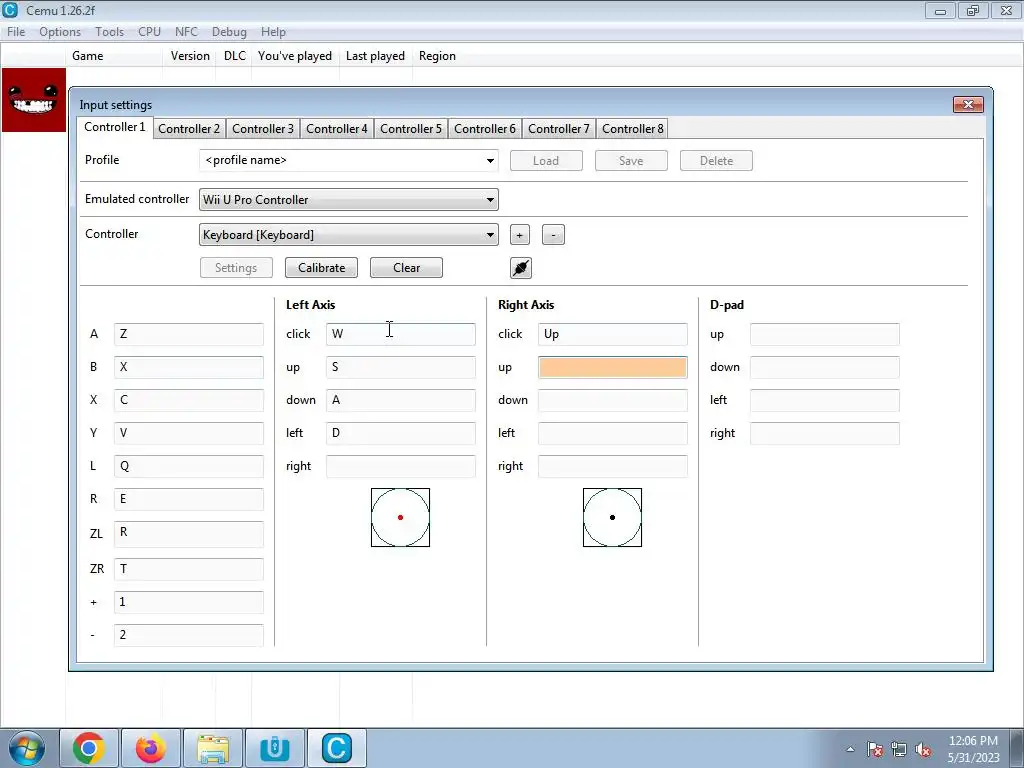Click the muted volume tray icon

click(x=923, y=749)
